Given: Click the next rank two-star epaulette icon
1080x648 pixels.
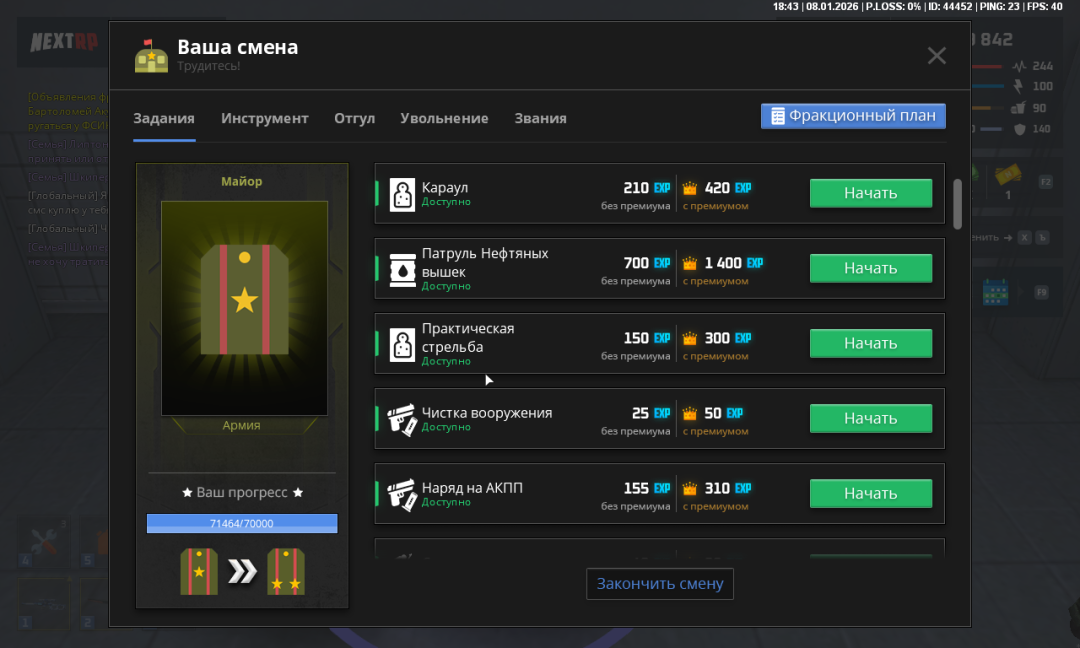Looking at the screenshot, I should [286, 572].
